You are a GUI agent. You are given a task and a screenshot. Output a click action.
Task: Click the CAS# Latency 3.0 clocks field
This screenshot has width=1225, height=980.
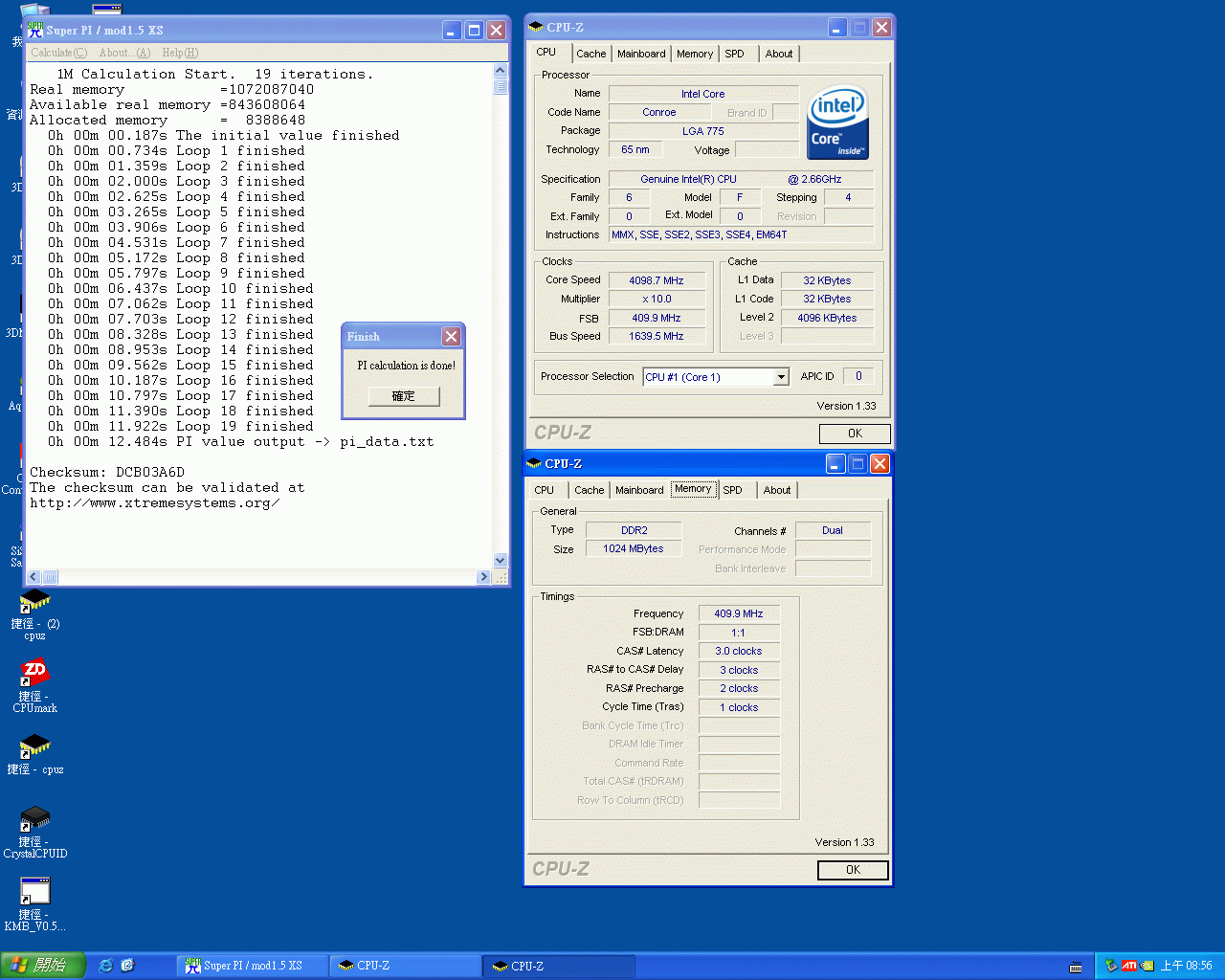point(739,652)
